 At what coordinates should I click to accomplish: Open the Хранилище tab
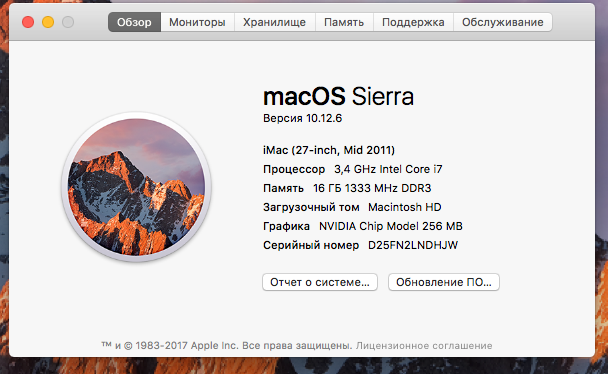click(275, 22)
